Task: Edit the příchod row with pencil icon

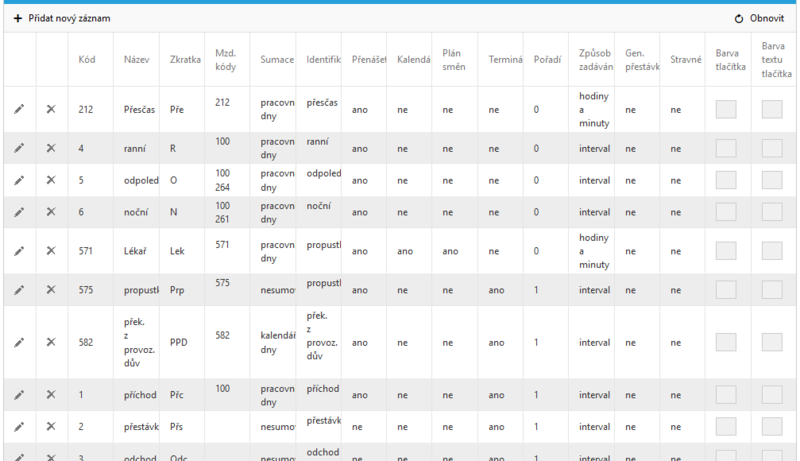Action: [x=19, y=395]
